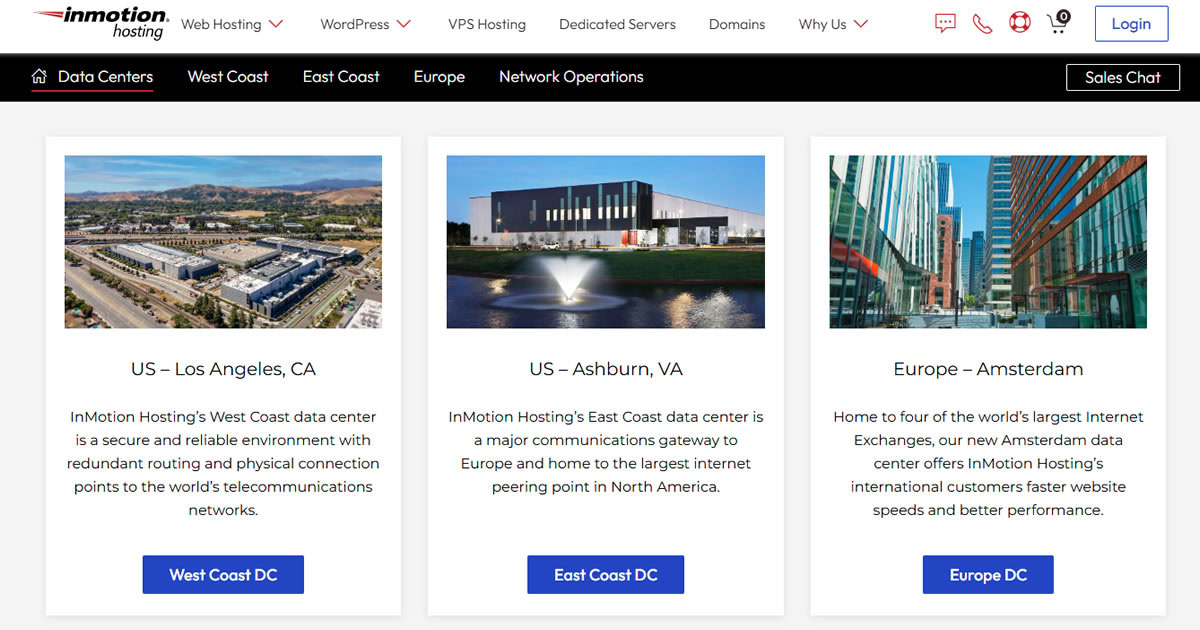
Task: Open the Amsterdam buildings photo
Action: (988, 242)
